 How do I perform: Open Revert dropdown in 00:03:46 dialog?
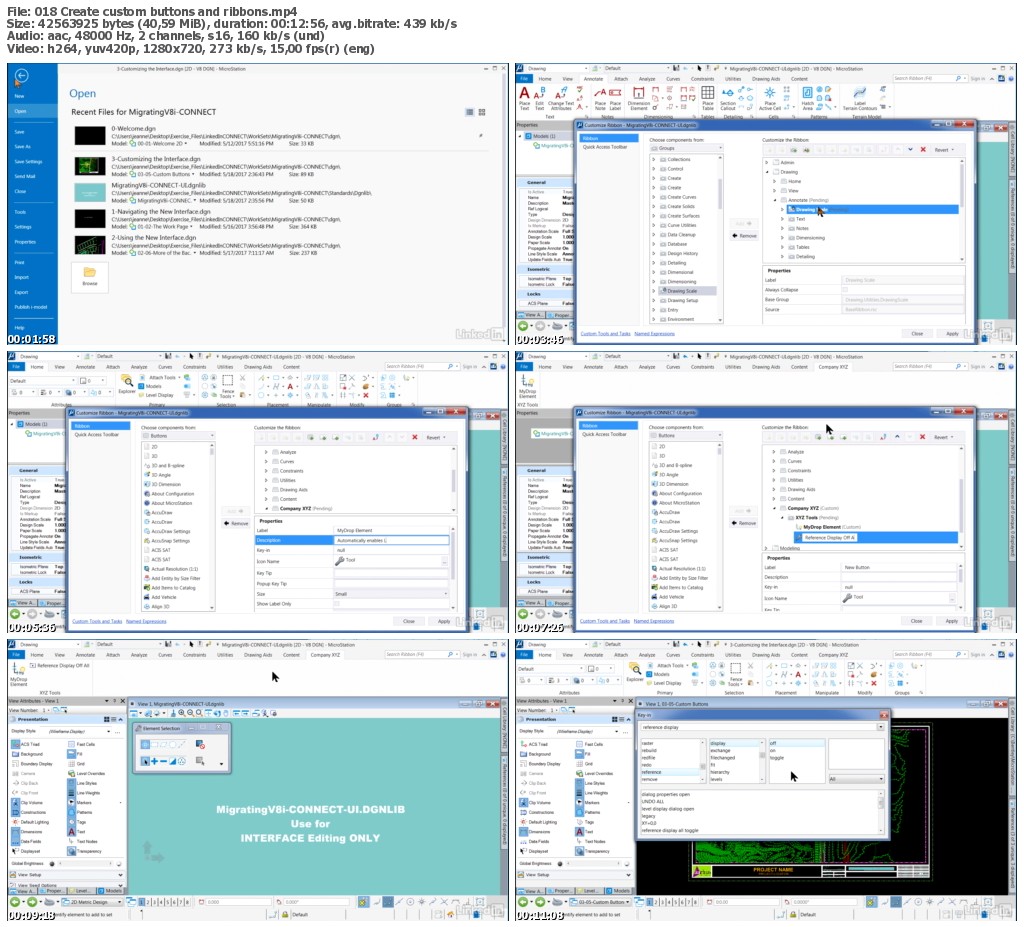[x=944, y=150]
